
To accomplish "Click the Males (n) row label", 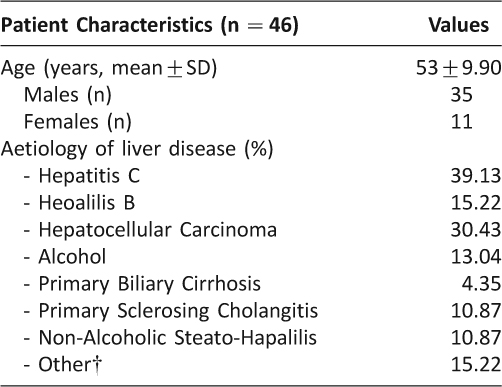I will (68, 95).
